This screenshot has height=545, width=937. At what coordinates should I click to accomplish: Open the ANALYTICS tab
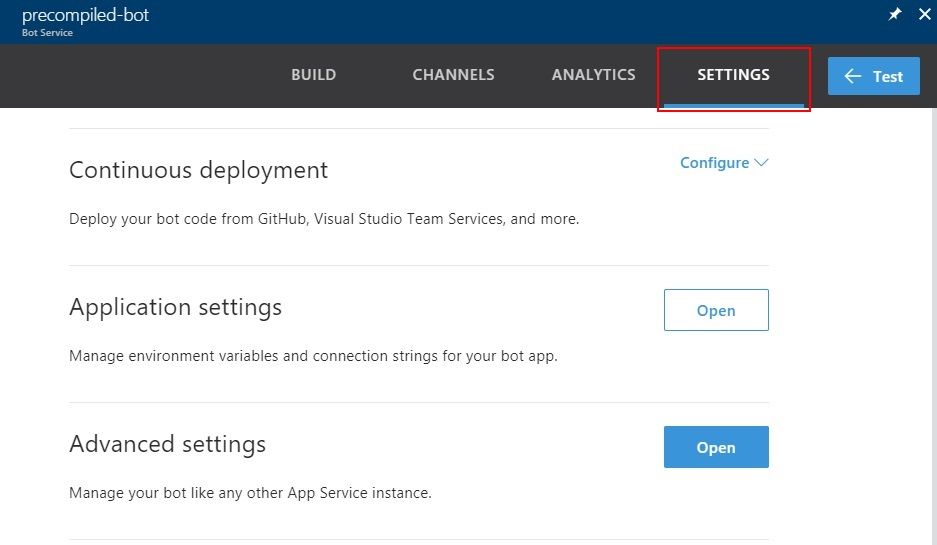(x=593, y=75)
